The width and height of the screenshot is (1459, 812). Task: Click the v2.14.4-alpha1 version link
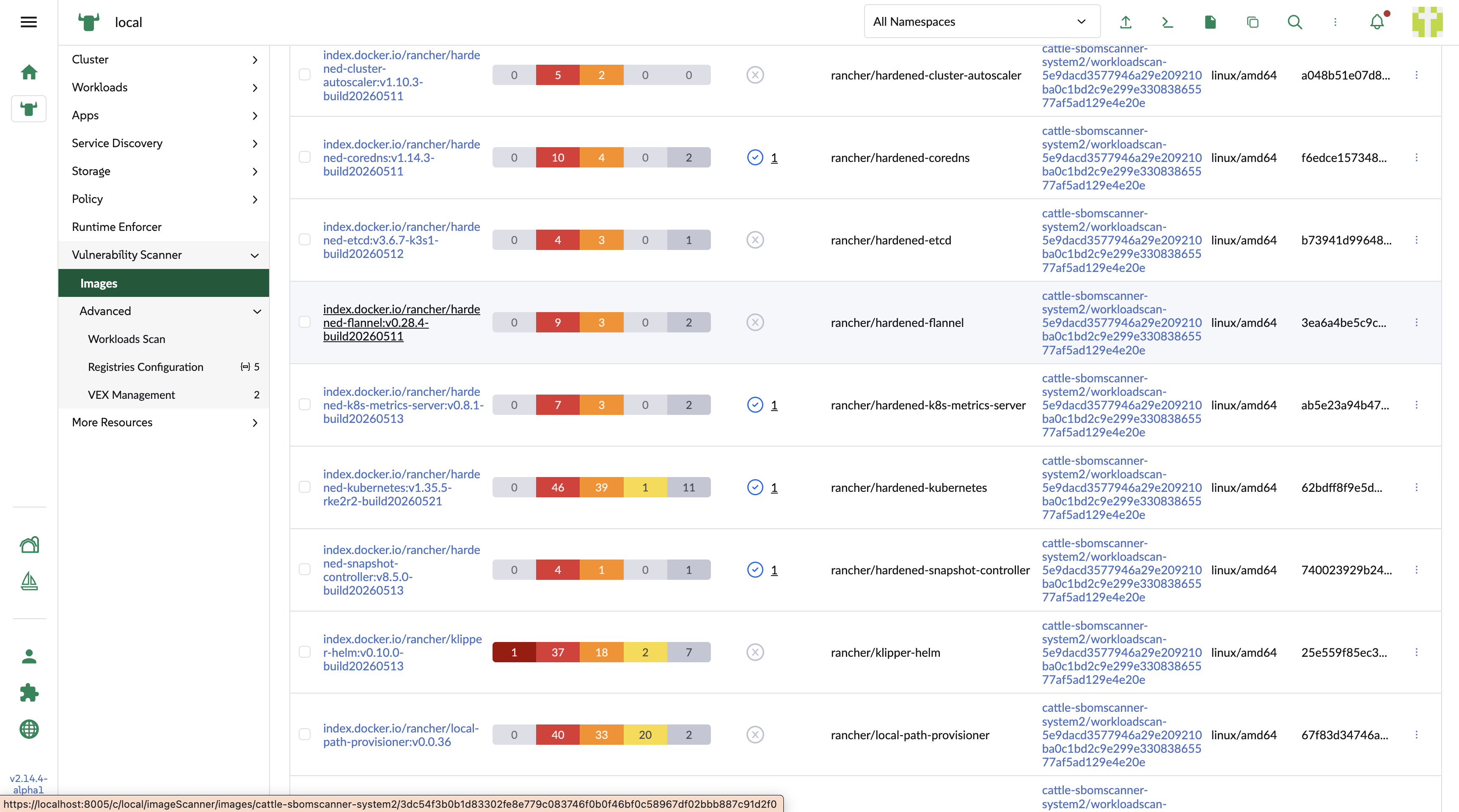coord(28,784)
